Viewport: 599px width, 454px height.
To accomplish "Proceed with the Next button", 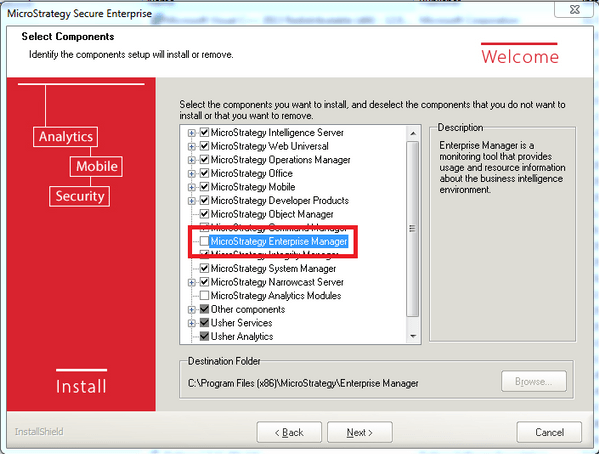I will tap(359, 432).
